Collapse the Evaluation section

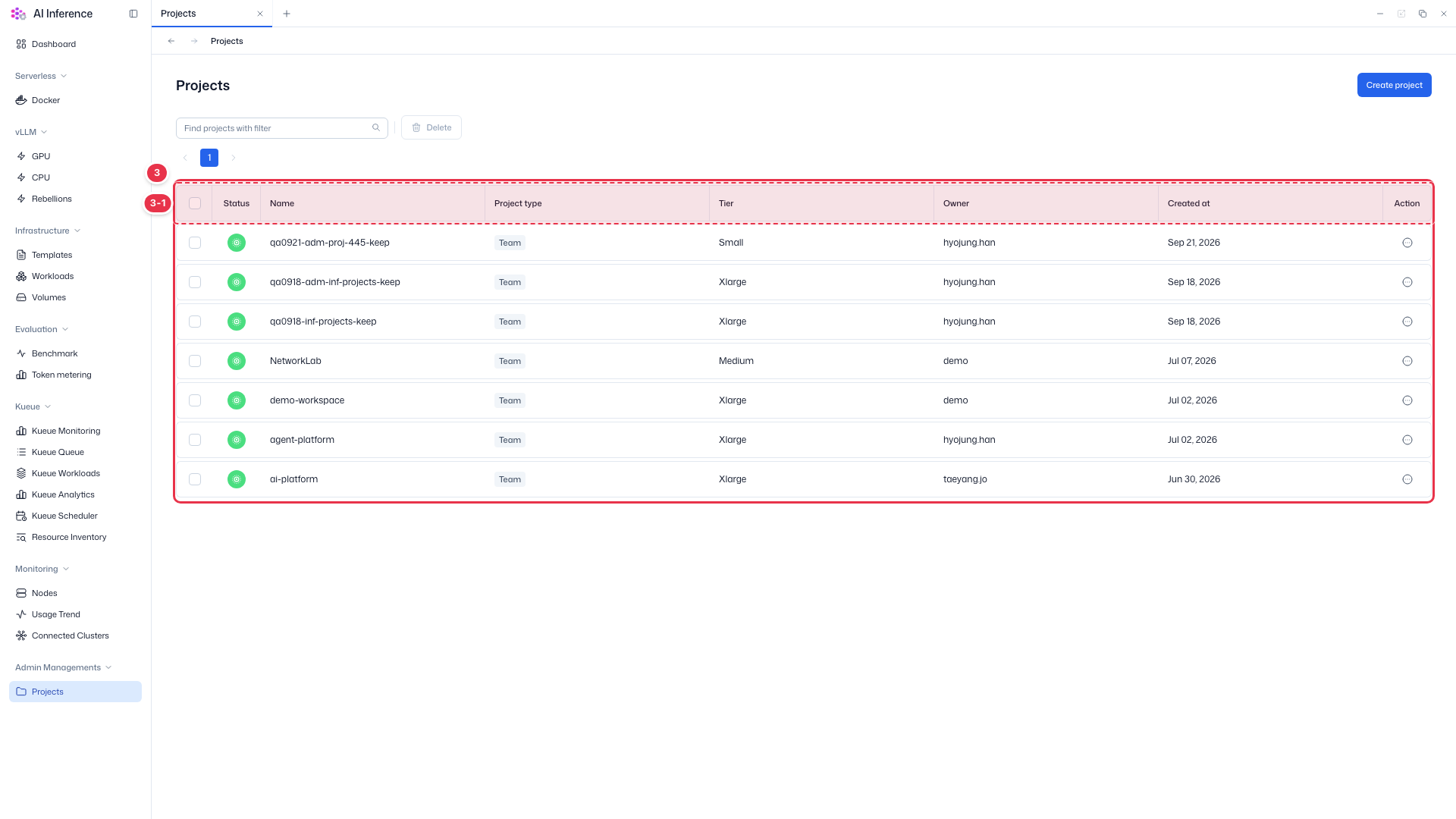(42, 329)
